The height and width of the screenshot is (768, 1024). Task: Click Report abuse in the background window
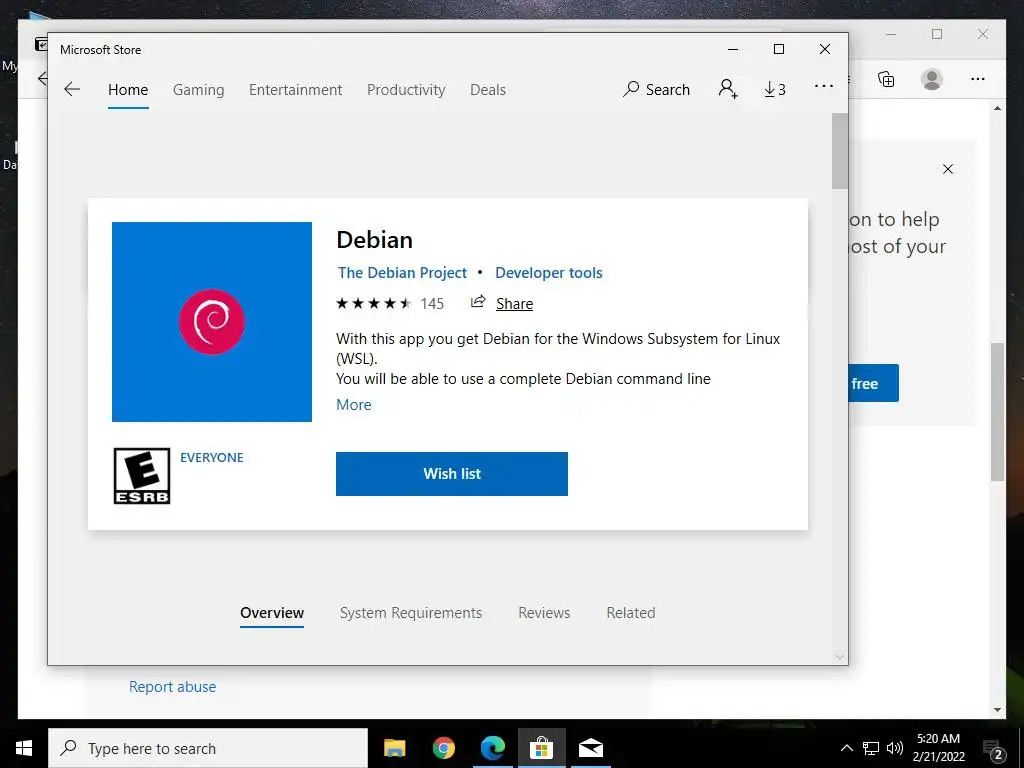point(172,686)
